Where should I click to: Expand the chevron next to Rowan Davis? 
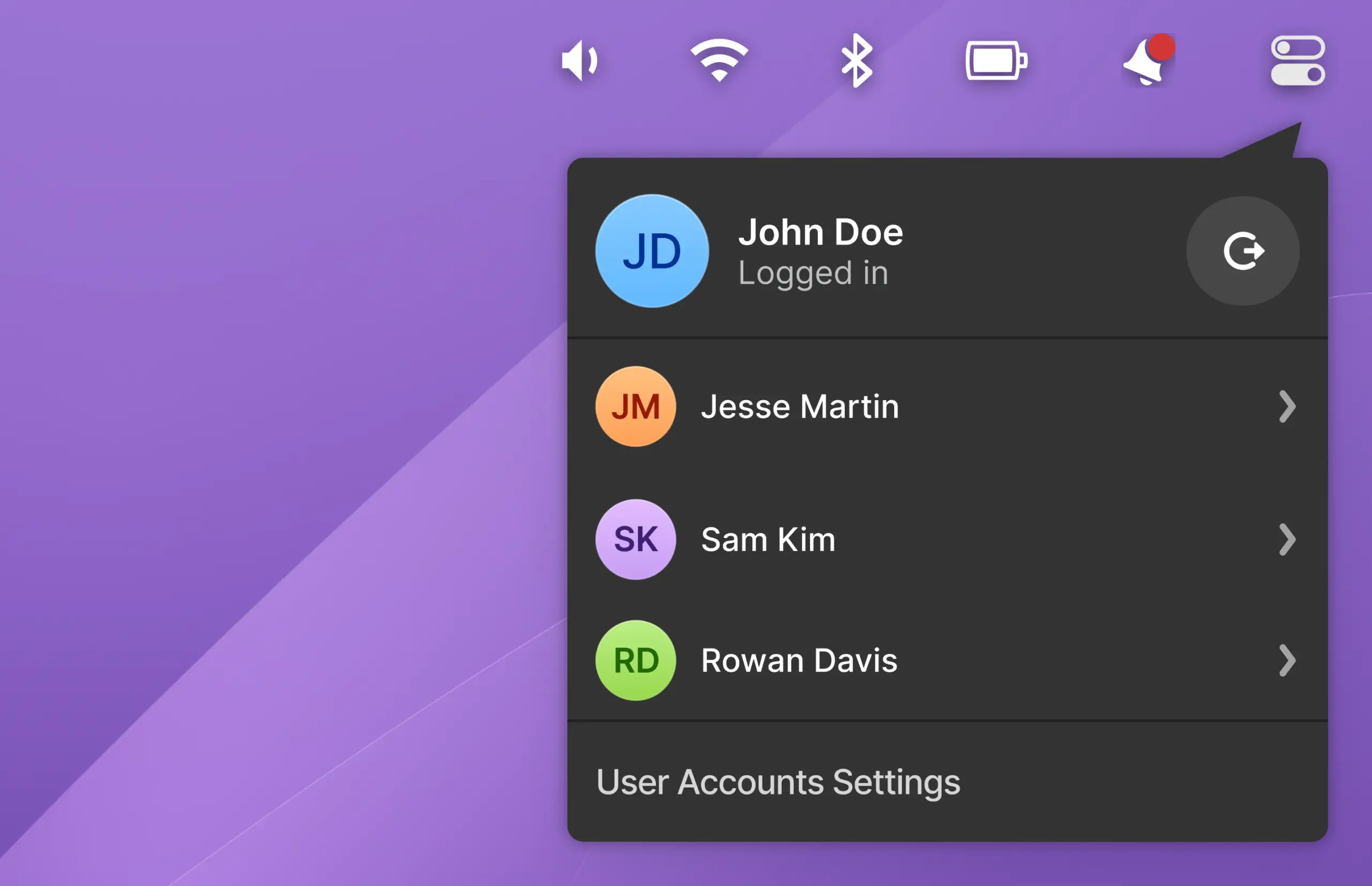pyautogui.click(x=1287, y=660)
